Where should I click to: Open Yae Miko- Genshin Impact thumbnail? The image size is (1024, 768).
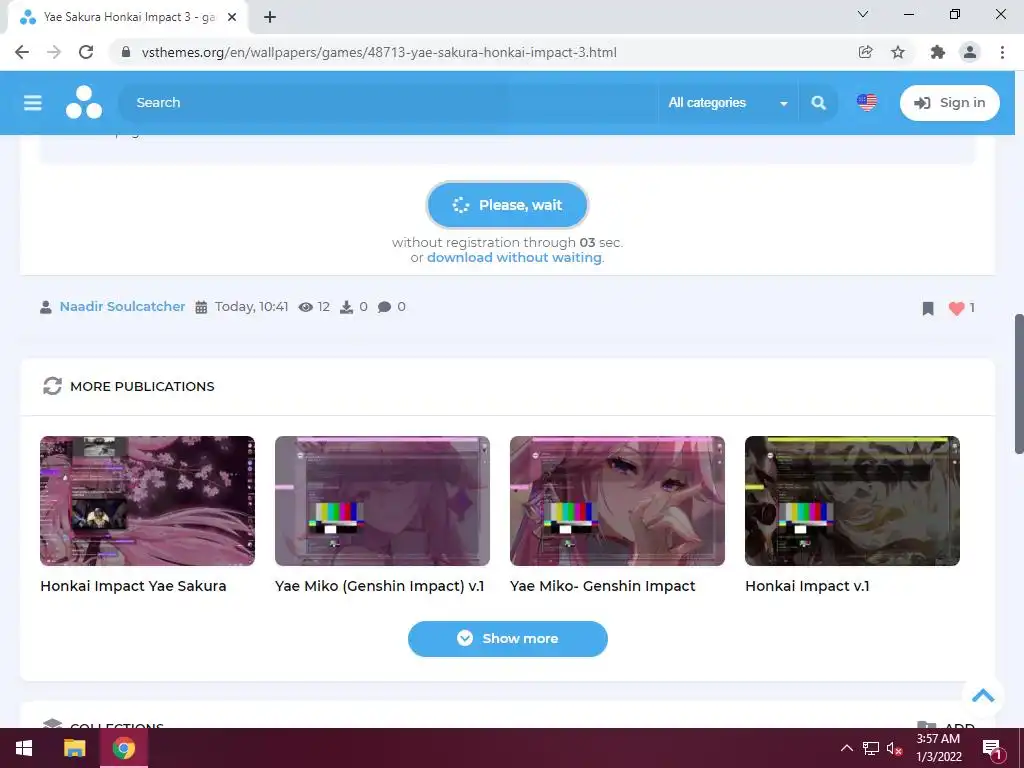tap(617, 501)
